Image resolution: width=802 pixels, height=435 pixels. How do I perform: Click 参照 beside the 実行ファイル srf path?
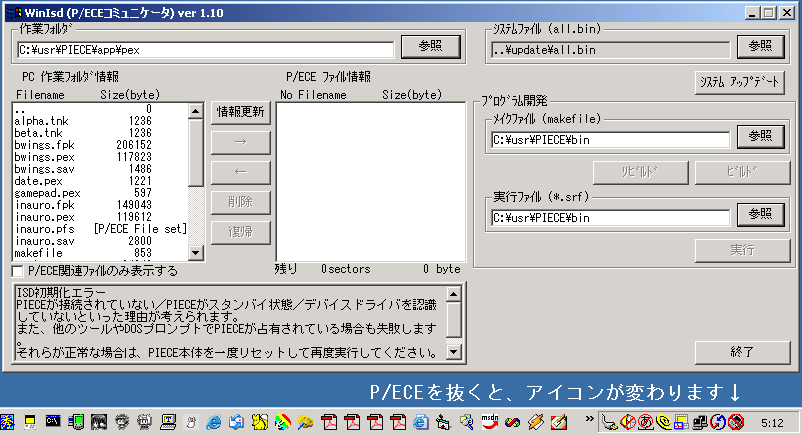click(761, 214)
